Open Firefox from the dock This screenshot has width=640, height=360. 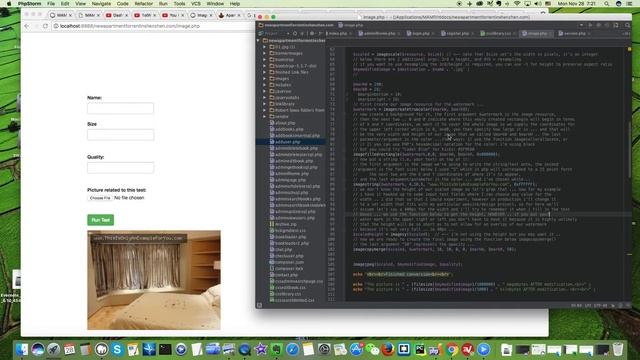pos(388,349)
